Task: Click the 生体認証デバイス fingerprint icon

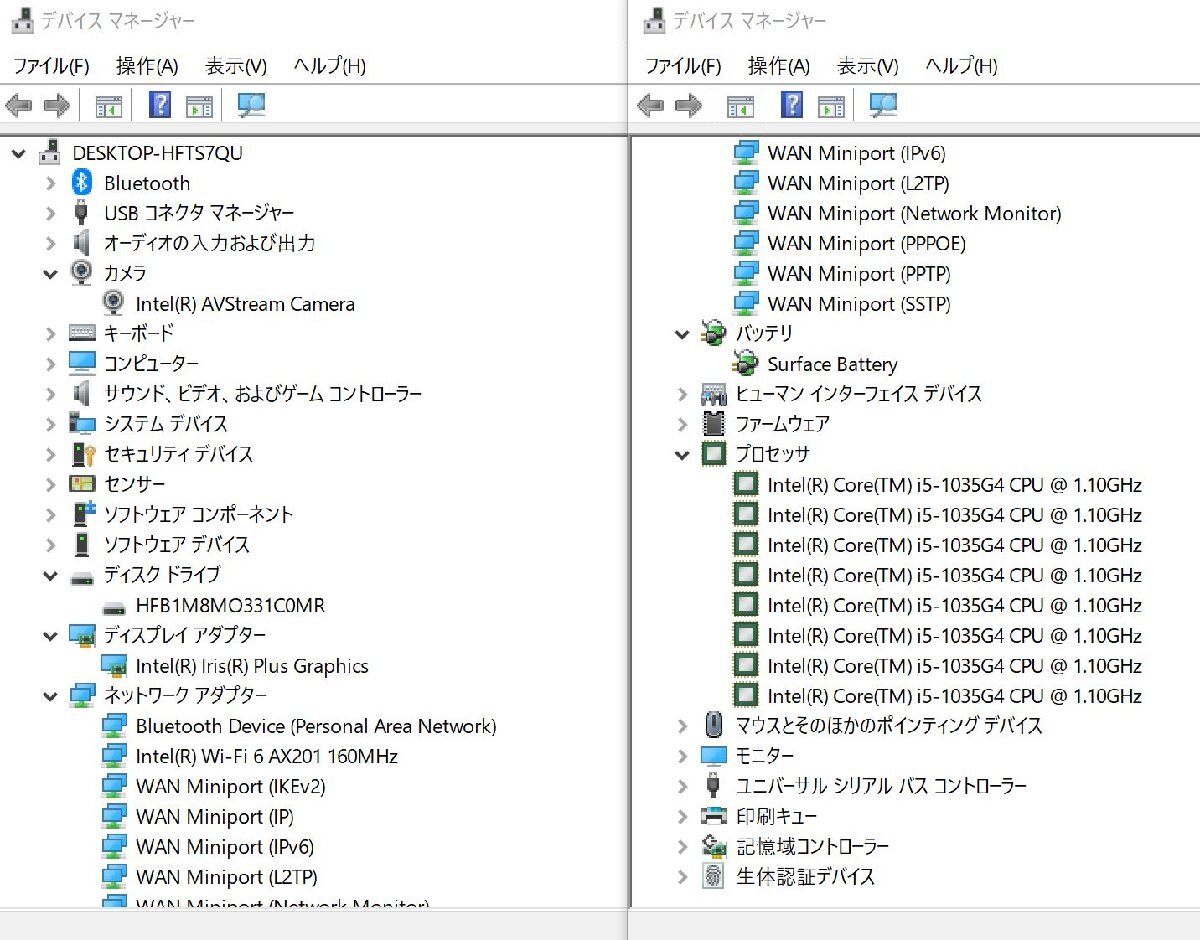Action: (713, 876)
